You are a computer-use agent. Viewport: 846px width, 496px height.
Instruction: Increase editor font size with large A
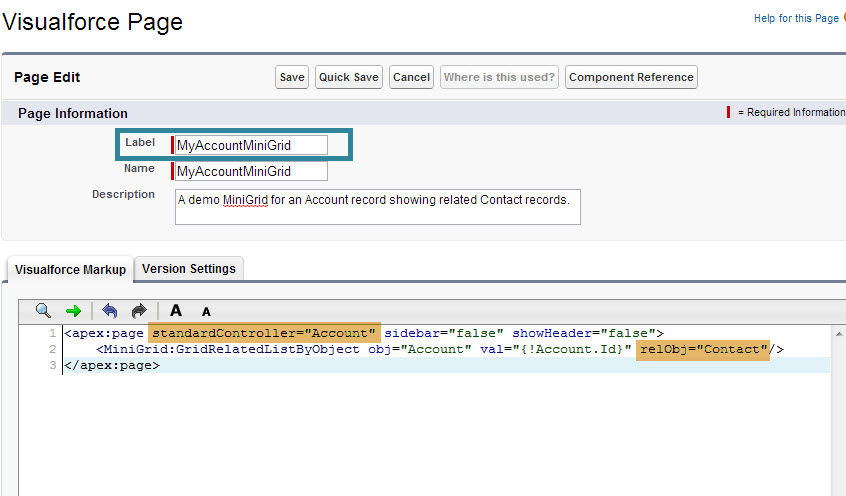176,311
